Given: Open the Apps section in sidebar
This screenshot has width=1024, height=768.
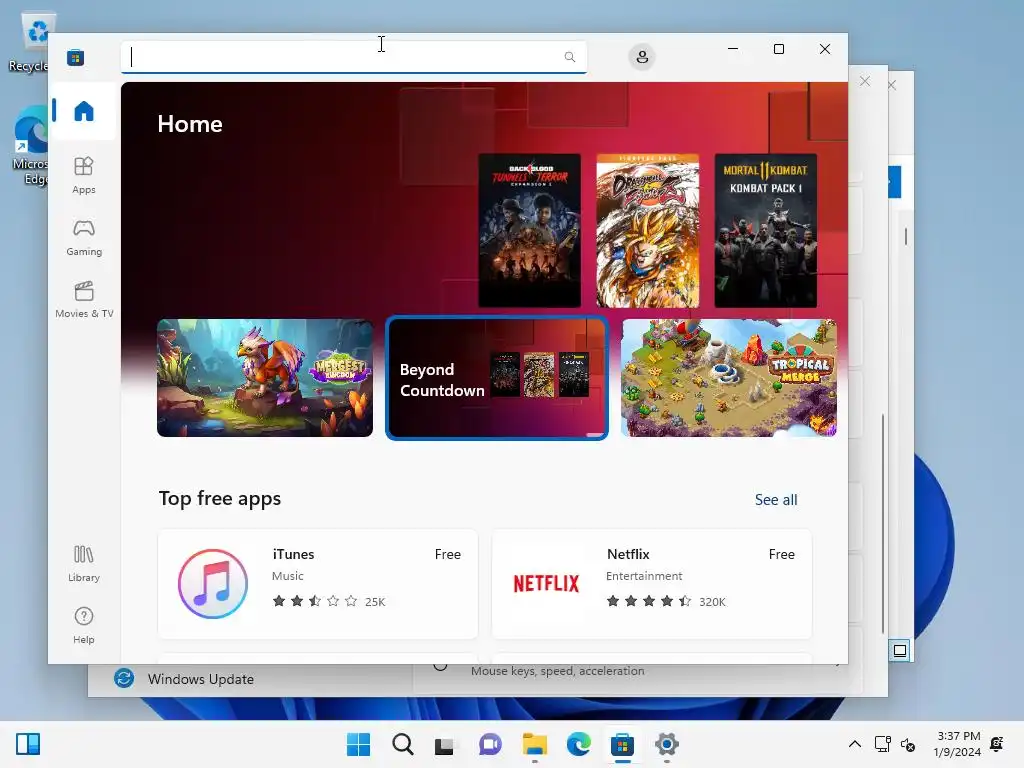Looking at the screenshot, I should click(x=84, y=176).
